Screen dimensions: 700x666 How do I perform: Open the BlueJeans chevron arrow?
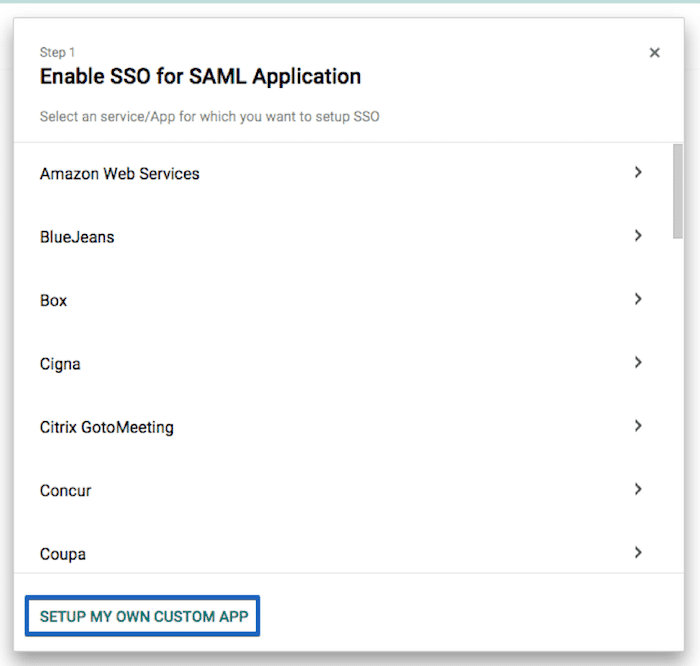[x=638, y=236]
